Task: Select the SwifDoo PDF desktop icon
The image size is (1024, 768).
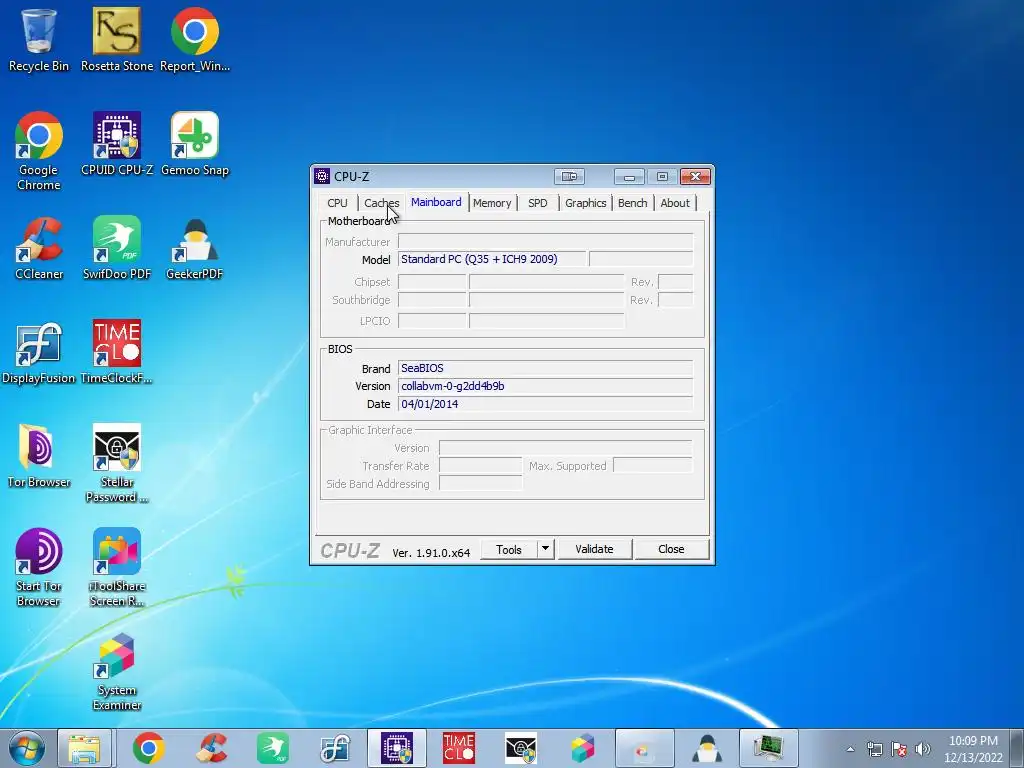Action: click(117, 248)
